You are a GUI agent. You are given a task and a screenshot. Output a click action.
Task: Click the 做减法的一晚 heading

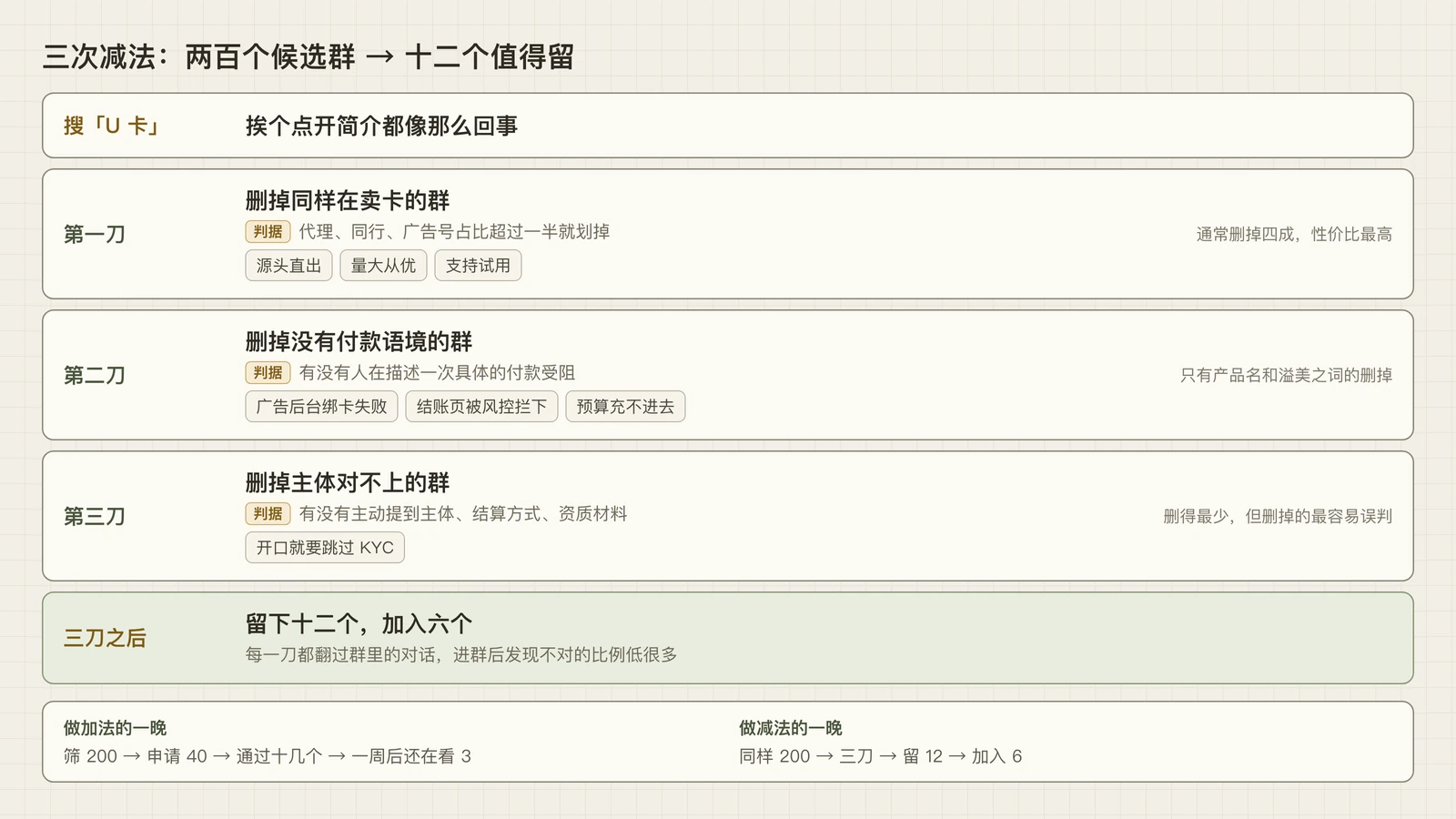(x=791, y=728)
